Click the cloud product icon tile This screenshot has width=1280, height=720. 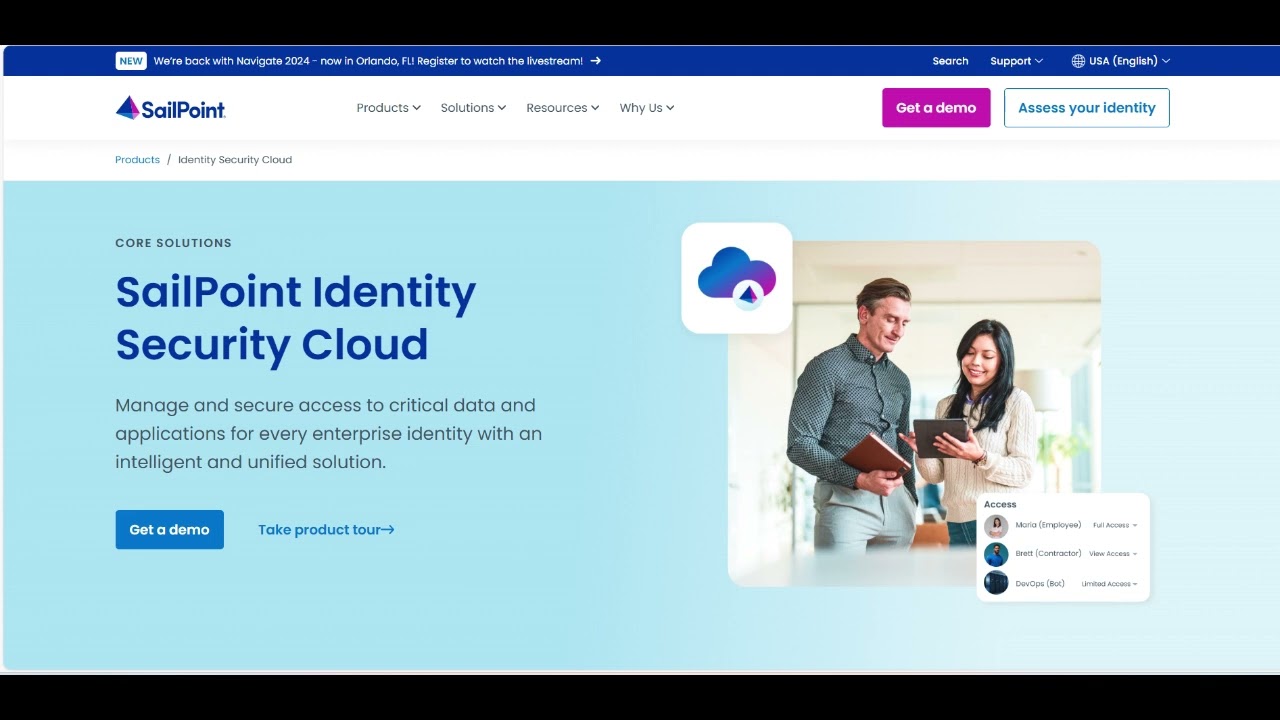pos(737,278)
